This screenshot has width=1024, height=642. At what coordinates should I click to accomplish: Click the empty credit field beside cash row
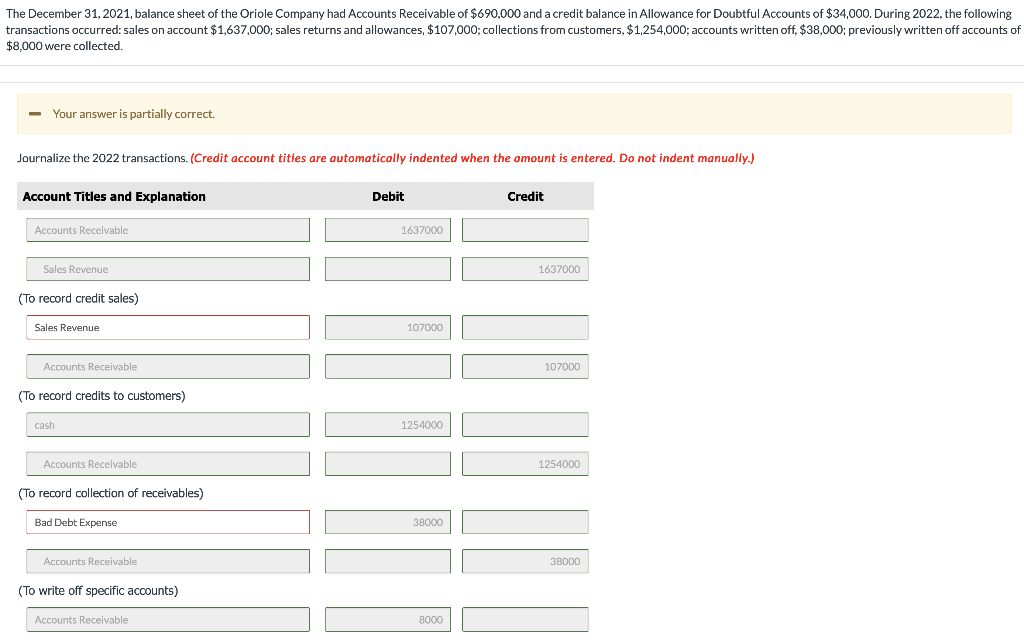[525, 425]
